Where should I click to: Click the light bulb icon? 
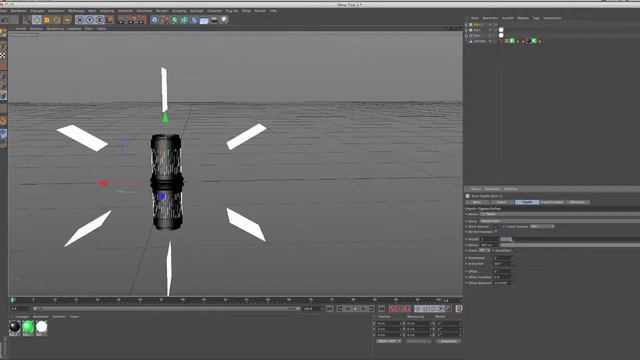(224, 20)
